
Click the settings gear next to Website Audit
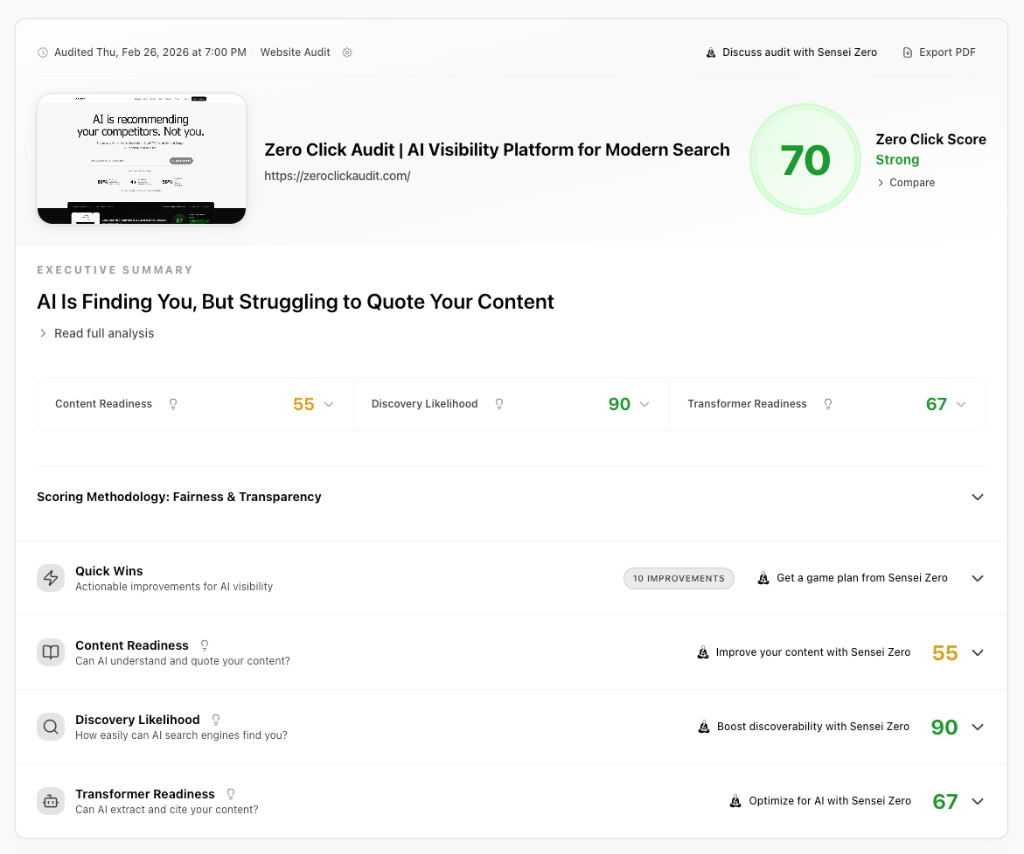[347, 52]
